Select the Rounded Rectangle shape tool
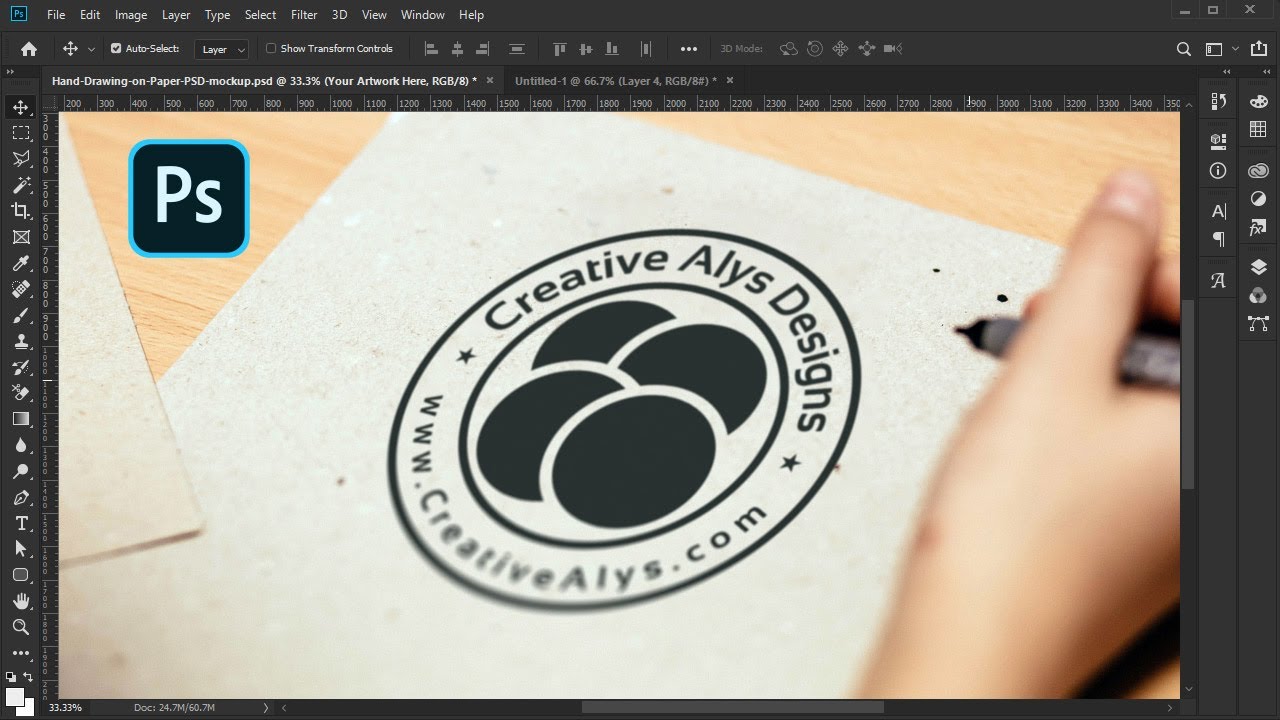Screen dimensions: 1280x720 pyautogui.click(x=20, y=575)
